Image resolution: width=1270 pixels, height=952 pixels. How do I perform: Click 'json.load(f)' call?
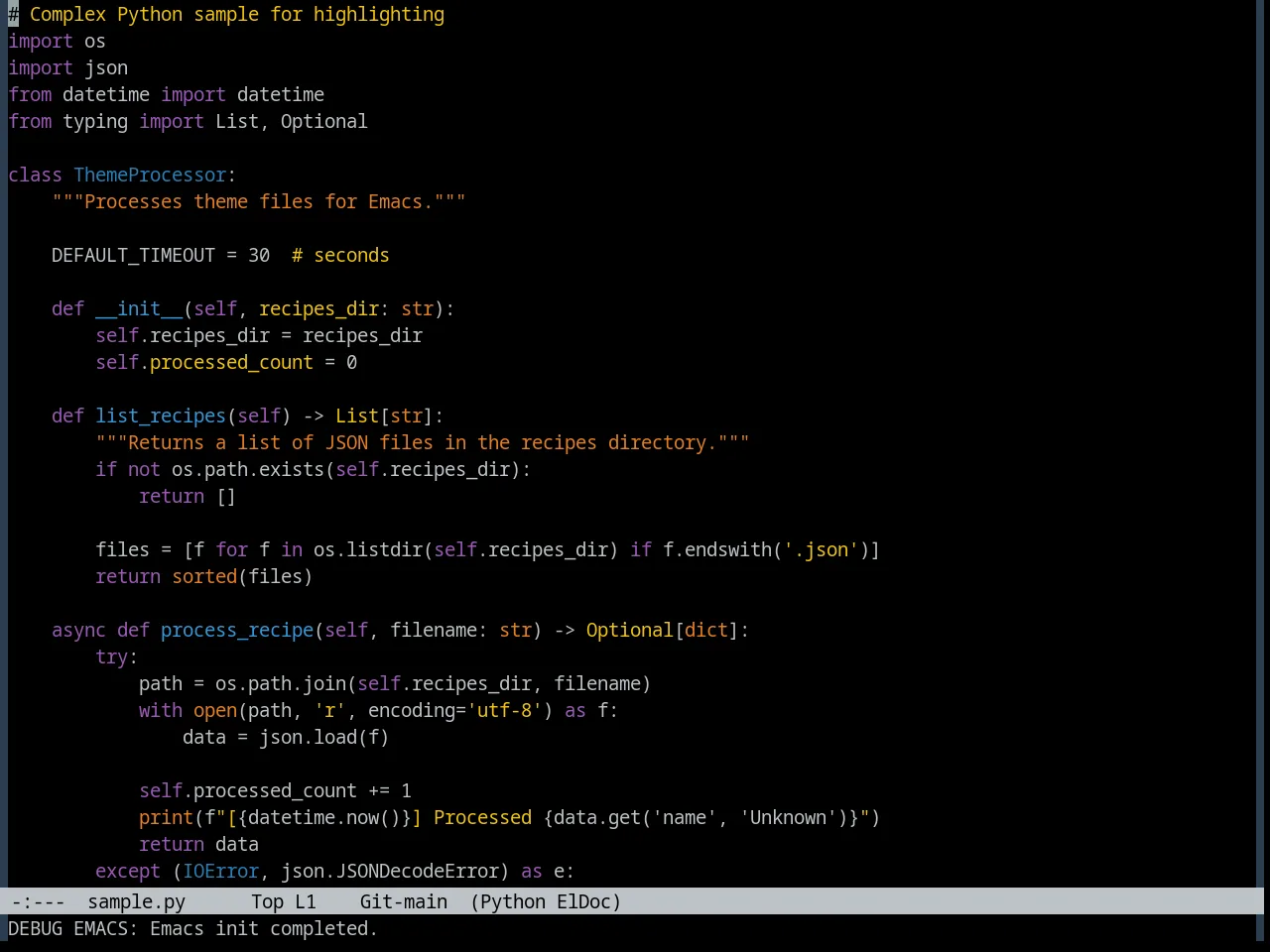click(324, 737)
